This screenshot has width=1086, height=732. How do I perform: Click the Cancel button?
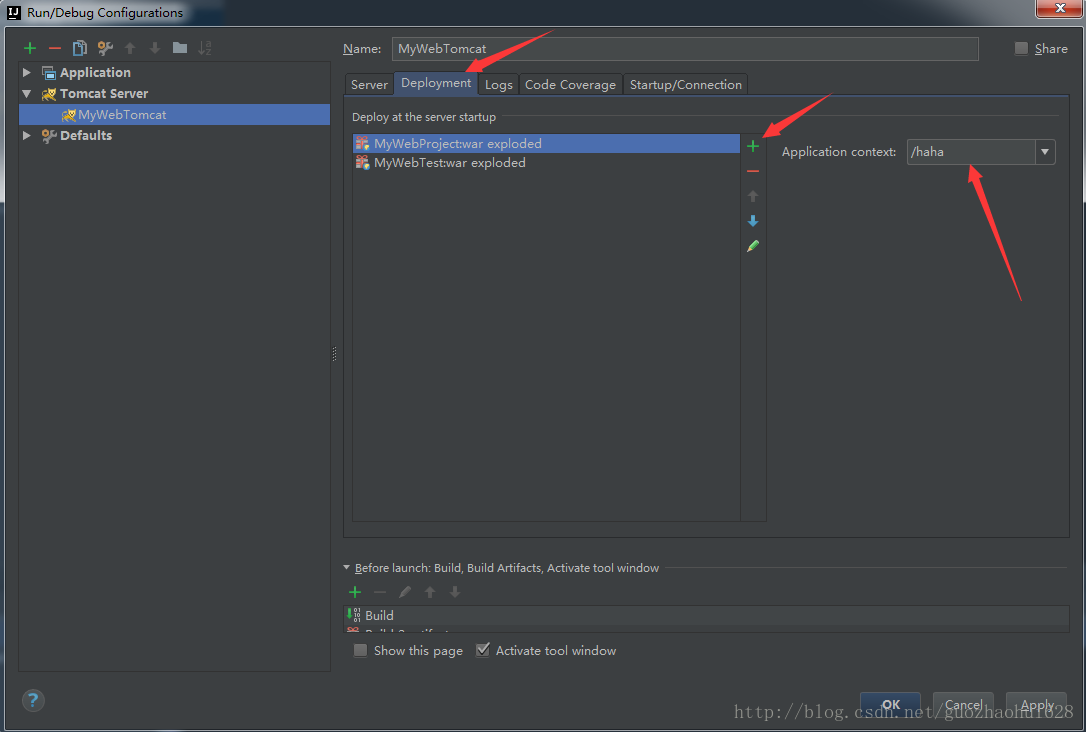pyautogui.click(x=963, y=705)
